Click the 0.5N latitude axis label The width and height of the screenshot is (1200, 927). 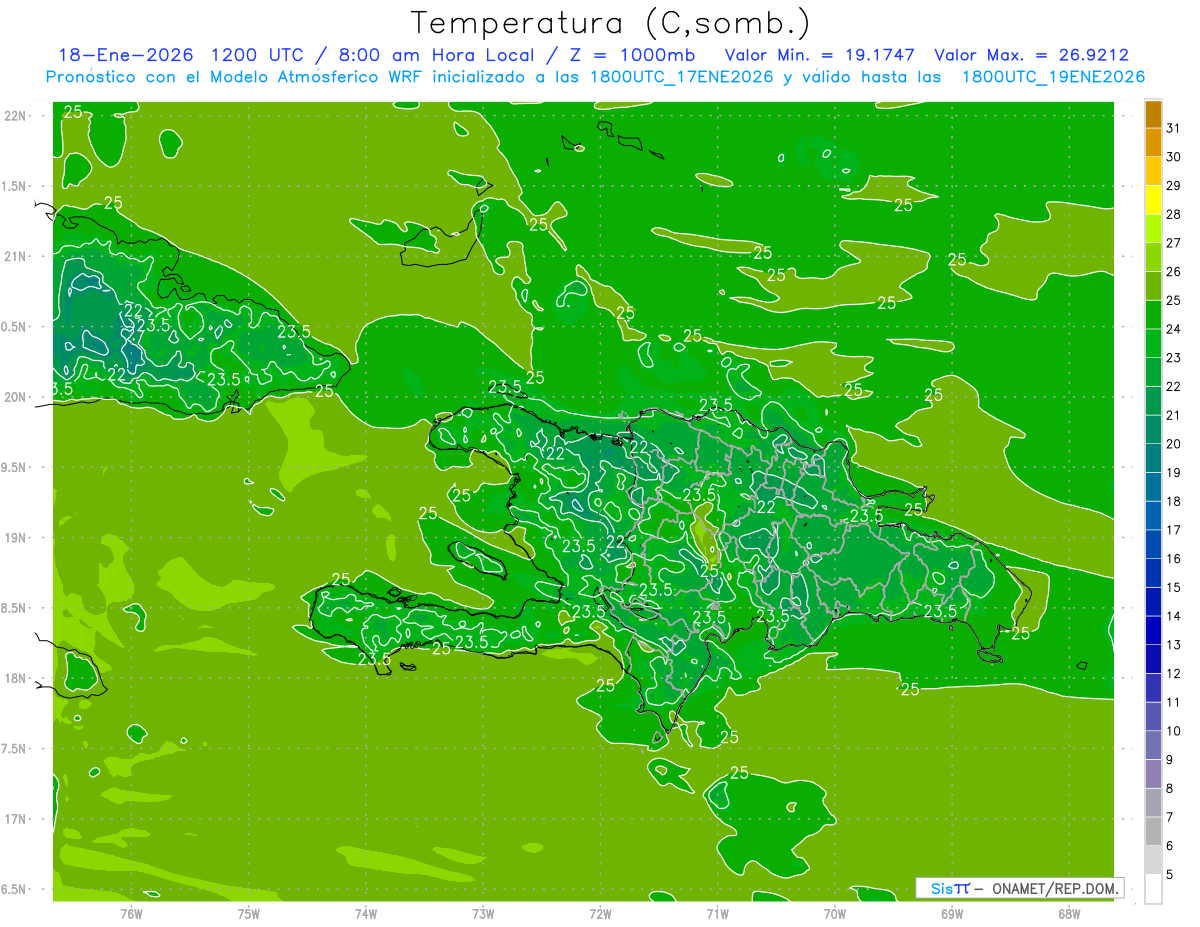[14, 327]
